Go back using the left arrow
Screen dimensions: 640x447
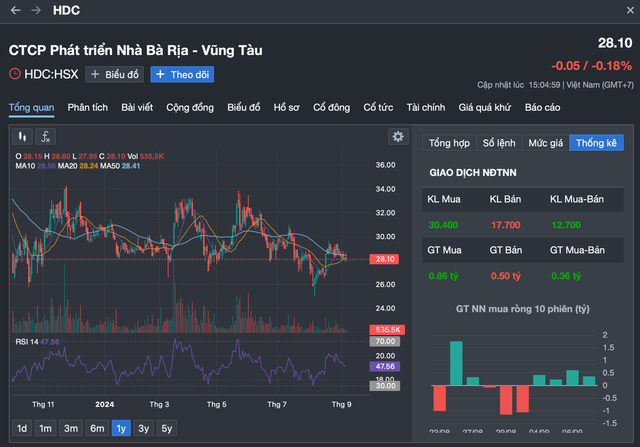(x=16, y=10)
